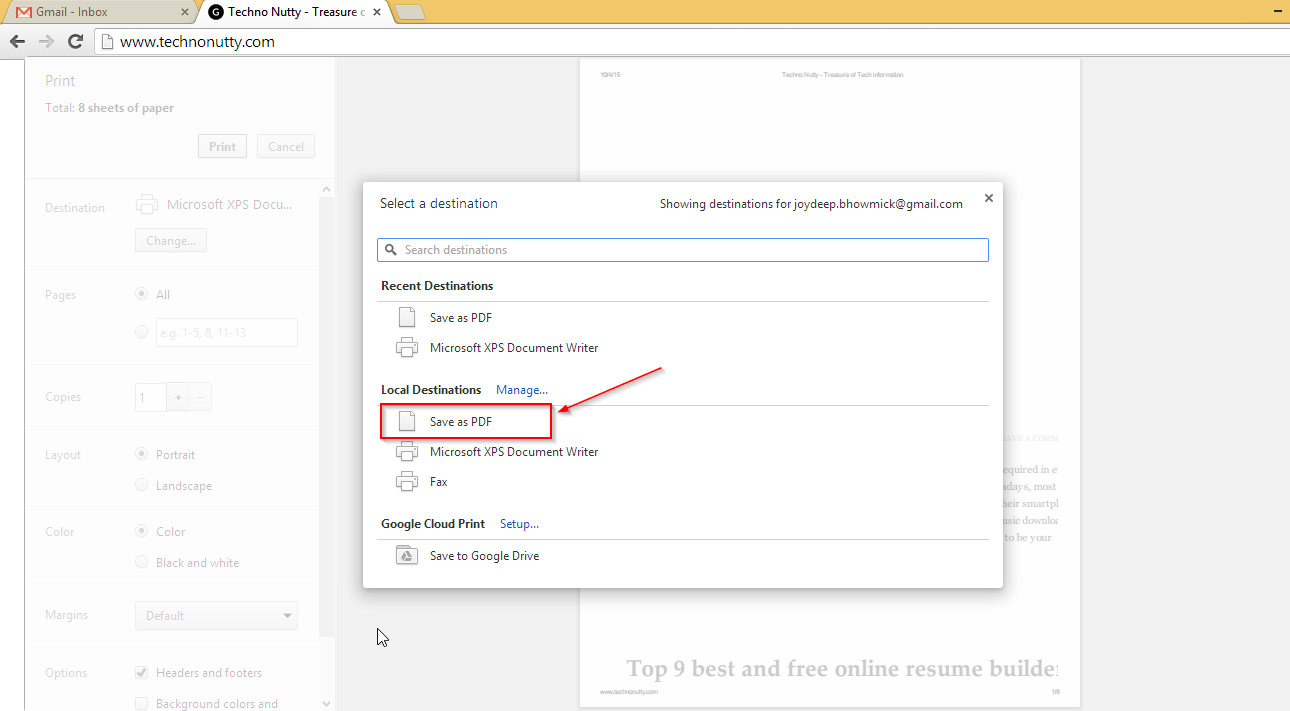
Task: Open the Manage... link for local destinations
Action: pos(522,390)
